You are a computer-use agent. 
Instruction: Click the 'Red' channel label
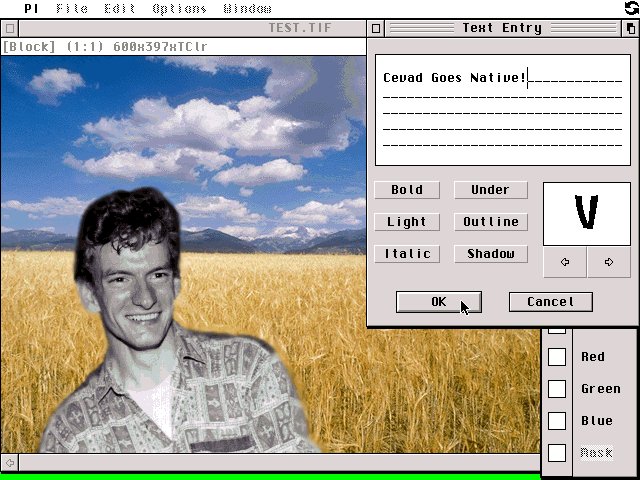(x=593, y=357)
